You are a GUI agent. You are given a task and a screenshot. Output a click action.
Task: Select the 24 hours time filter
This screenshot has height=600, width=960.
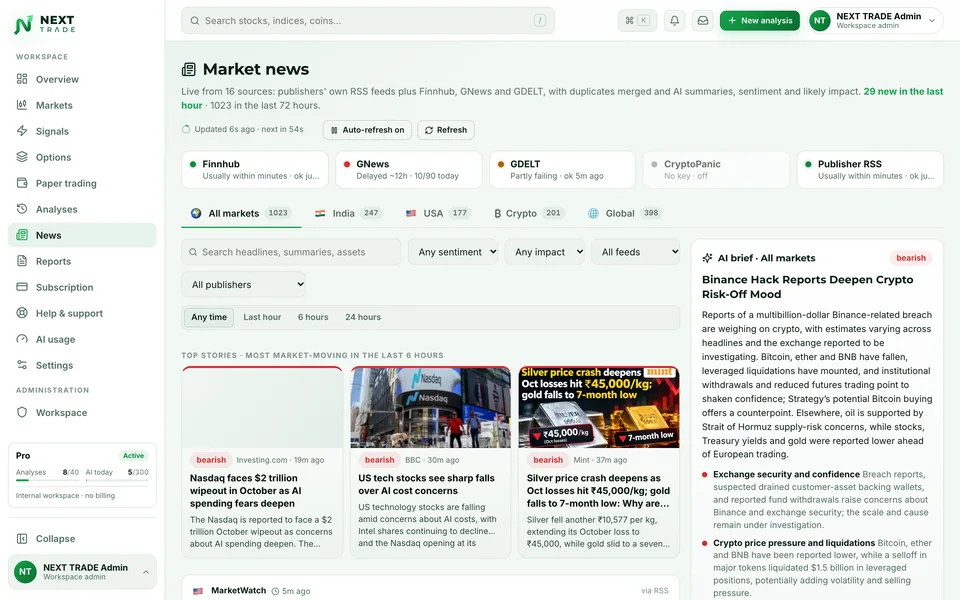point(363,317)
